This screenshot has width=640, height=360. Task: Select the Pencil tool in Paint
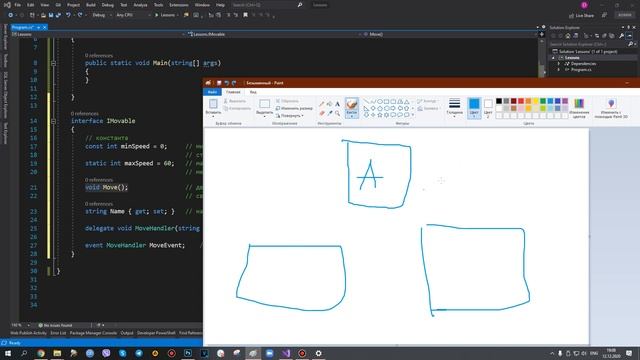[x=322, y=104]
